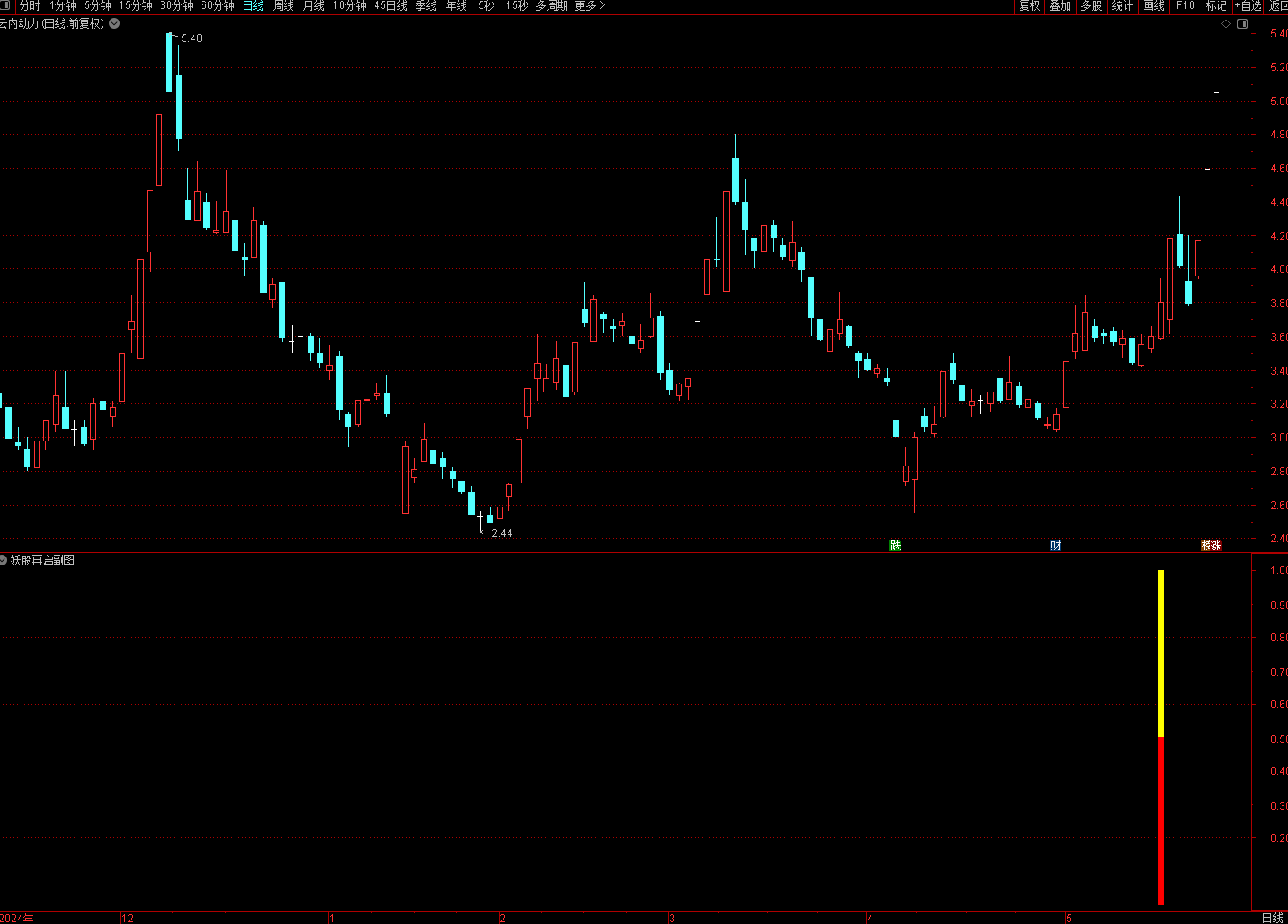Open the 多周期 multi-period view
The width and height of the screenshot is (1288, 924).
551,6
